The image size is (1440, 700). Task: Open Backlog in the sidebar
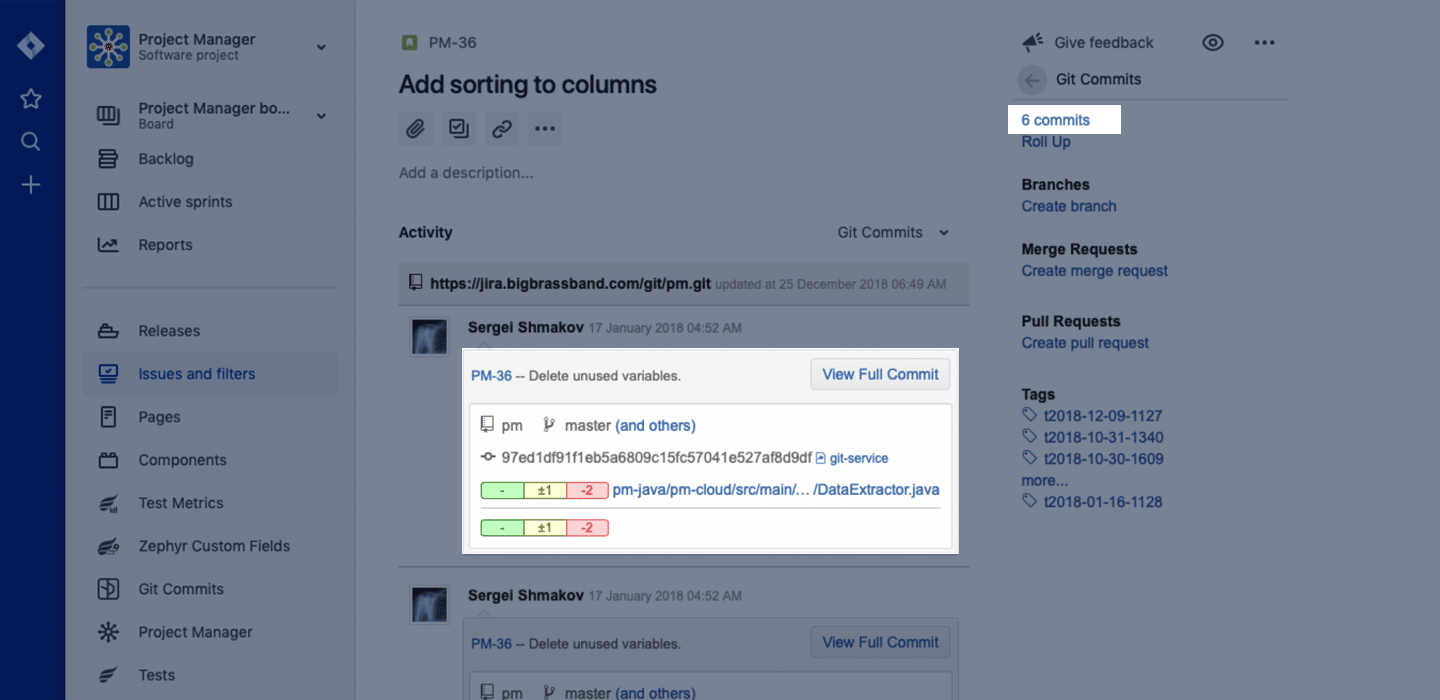coord(165,159)
